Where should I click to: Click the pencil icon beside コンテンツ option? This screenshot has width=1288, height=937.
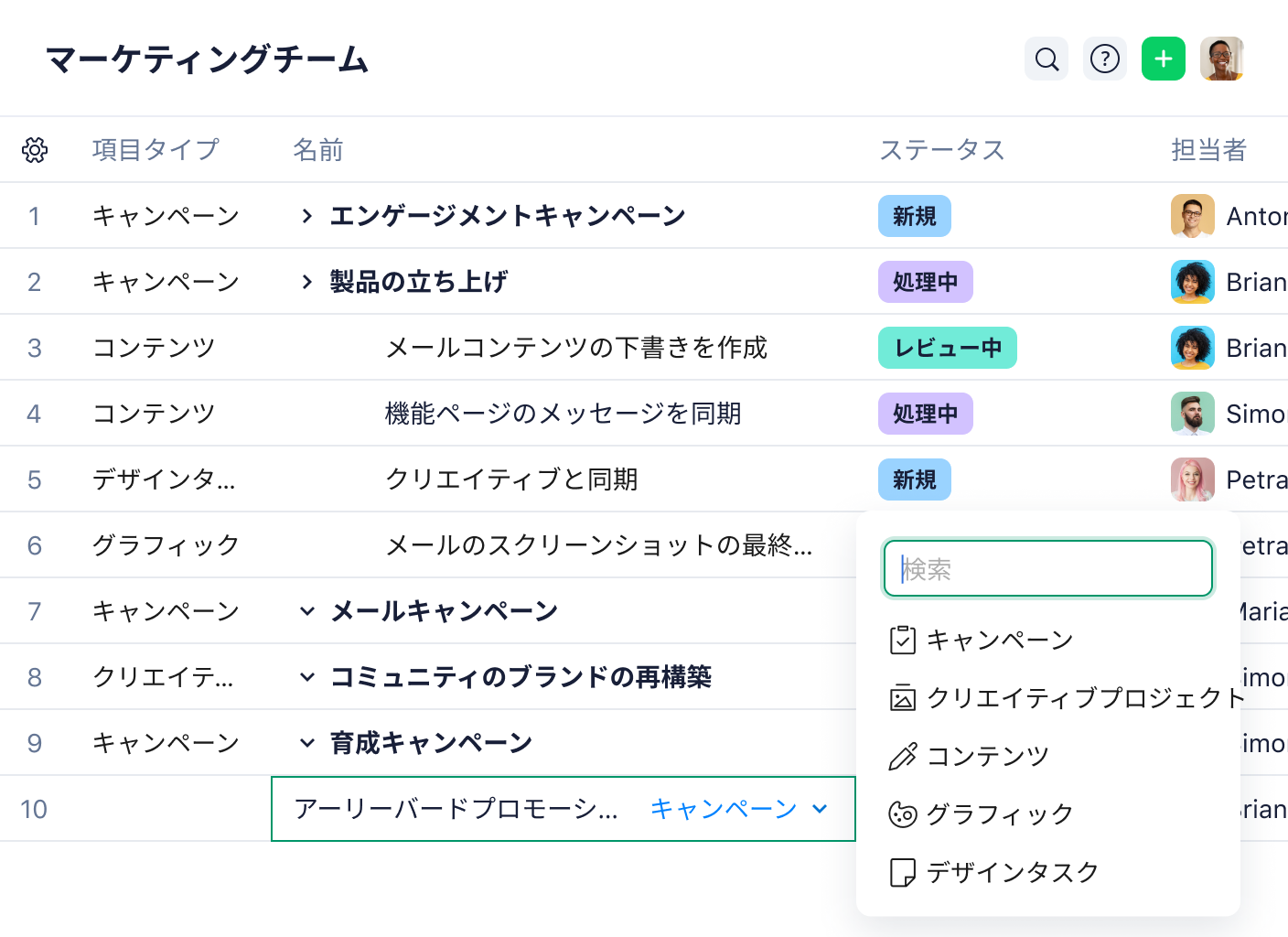(x=903, y=757)
